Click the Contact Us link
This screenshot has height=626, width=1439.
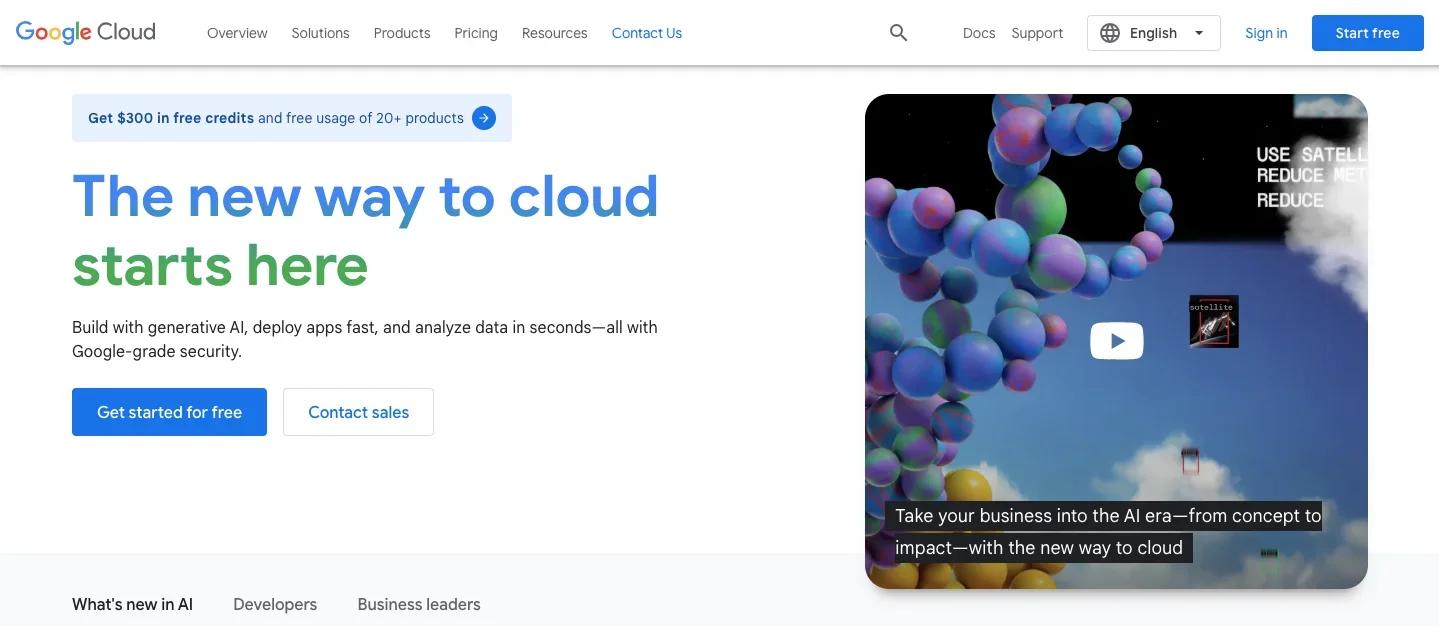pos(646,33)
